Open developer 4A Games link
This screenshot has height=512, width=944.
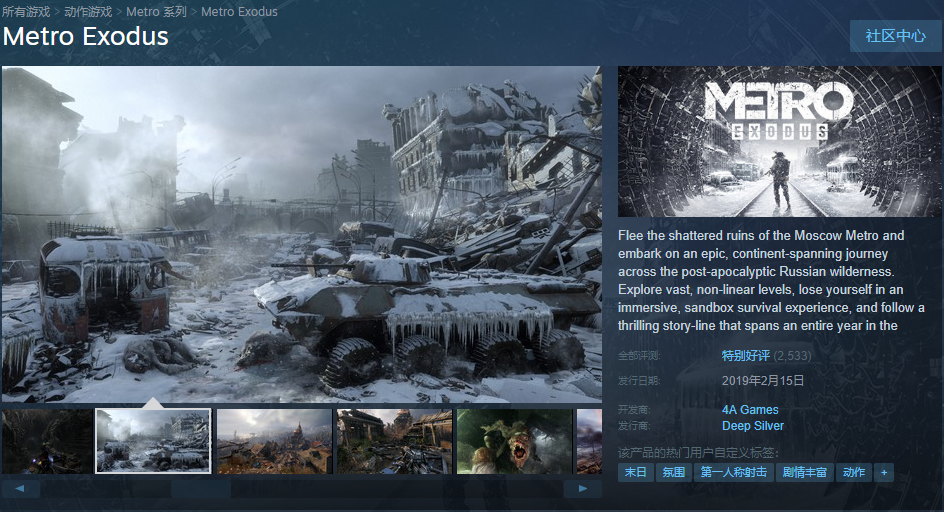750,410
